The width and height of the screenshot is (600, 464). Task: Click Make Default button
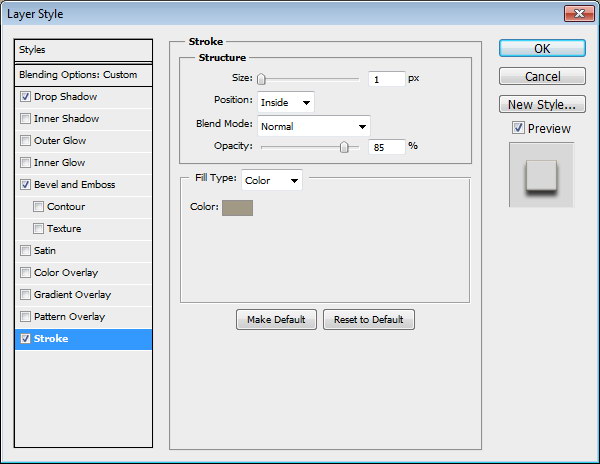[x=277, y=319]
